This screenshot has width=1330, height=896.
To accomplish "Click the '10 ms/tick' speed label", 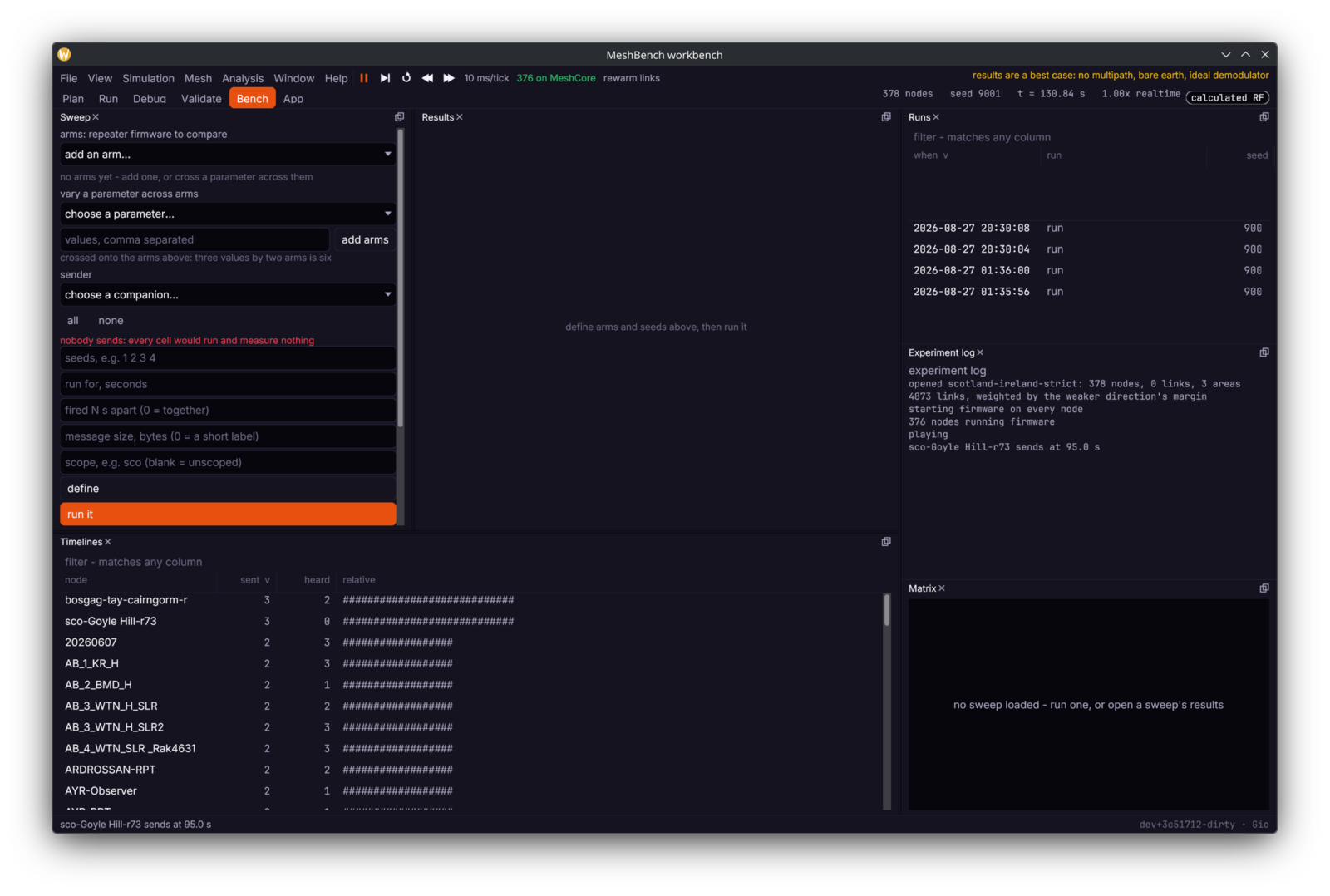I will pyautogui.click(x=486, y=78).
